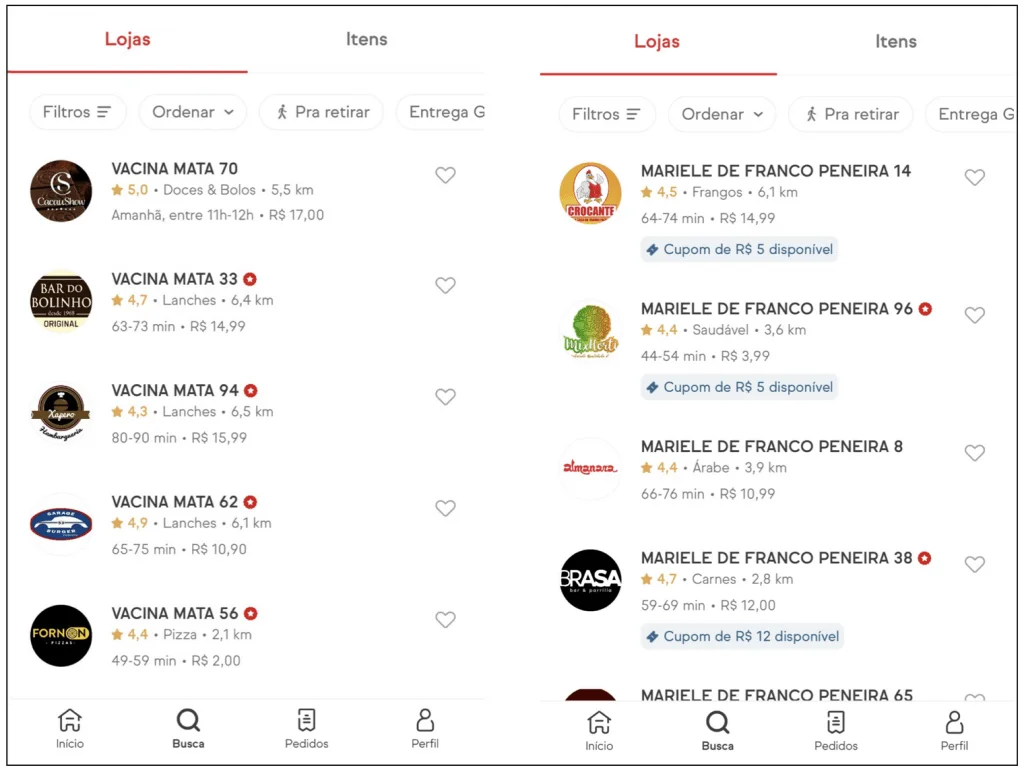Open MARIELE DE FRANCO PENEIRA 8 title
The image size is (1024, 772).
coord(771,447)
